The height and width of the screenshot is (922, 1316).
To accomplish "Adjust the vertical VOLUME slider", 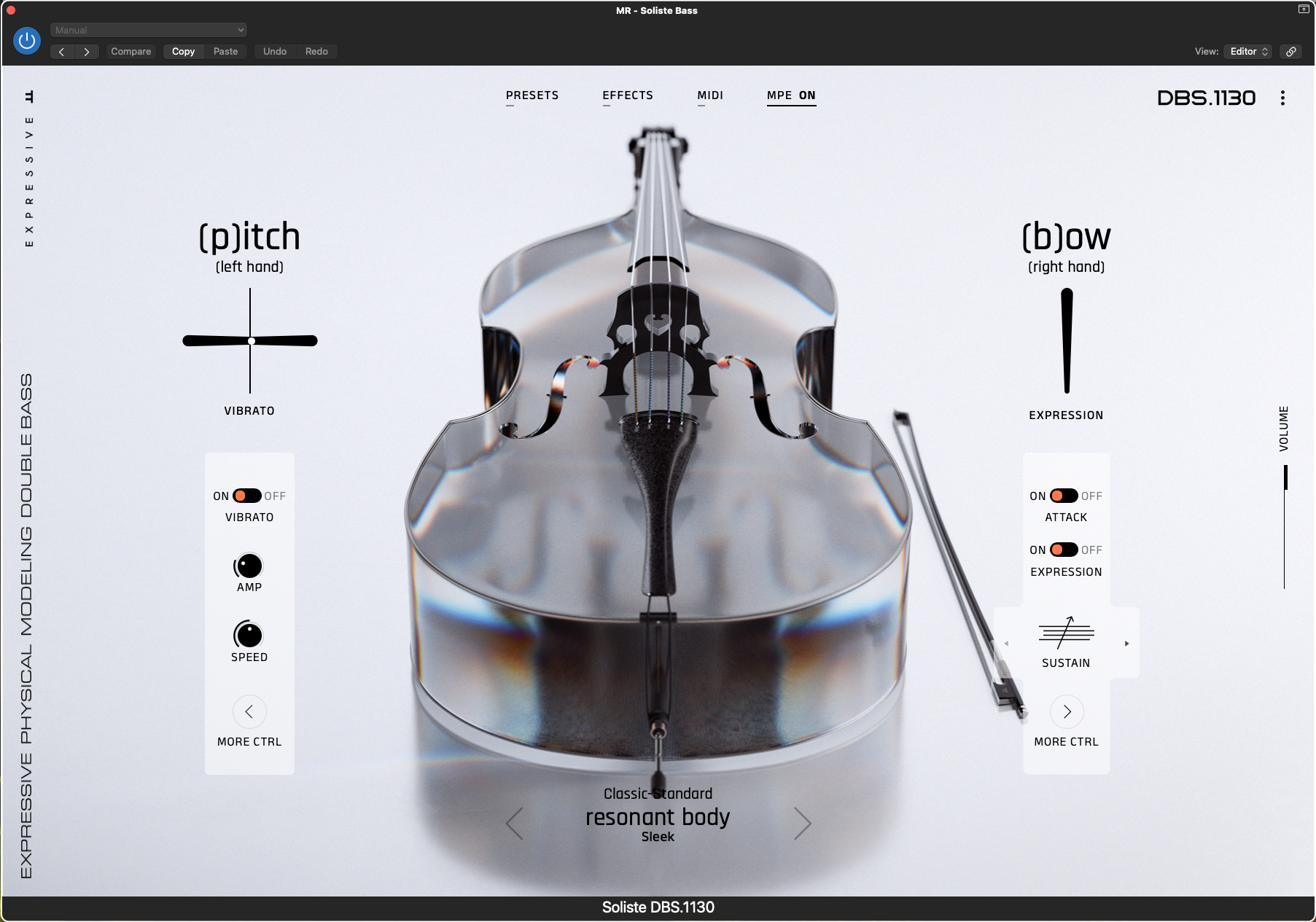I will coord(1285,526).
